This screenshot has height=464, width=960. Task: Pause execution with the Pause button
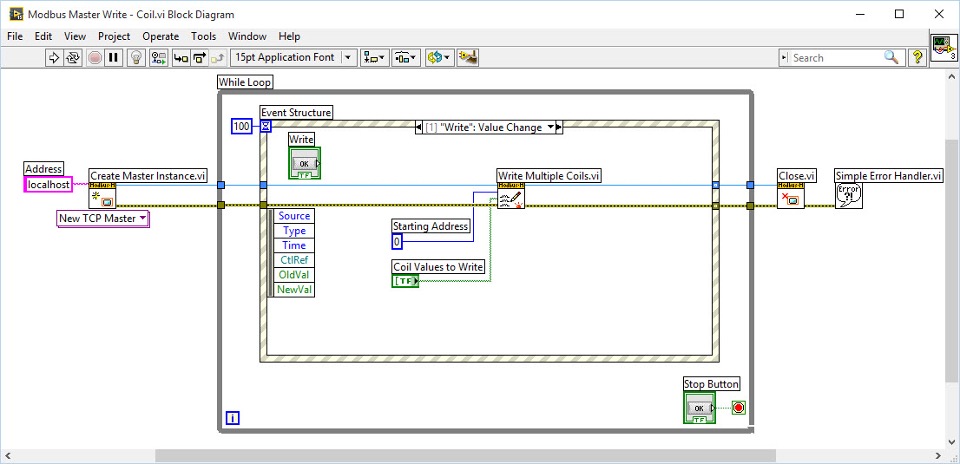click(x=113, y=58)
